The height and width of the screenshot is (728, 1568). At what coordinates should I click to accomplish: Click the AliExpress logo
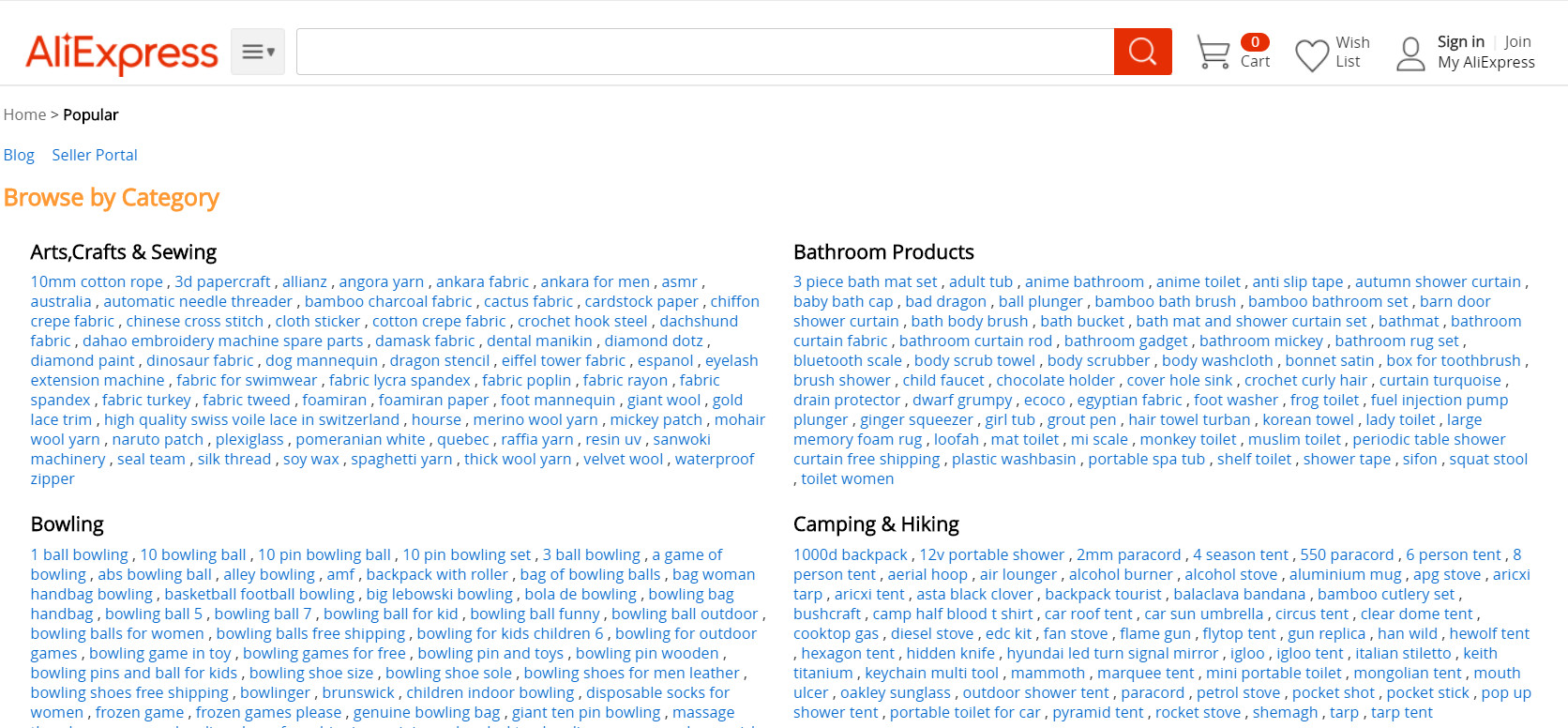[x=122, y=53]
